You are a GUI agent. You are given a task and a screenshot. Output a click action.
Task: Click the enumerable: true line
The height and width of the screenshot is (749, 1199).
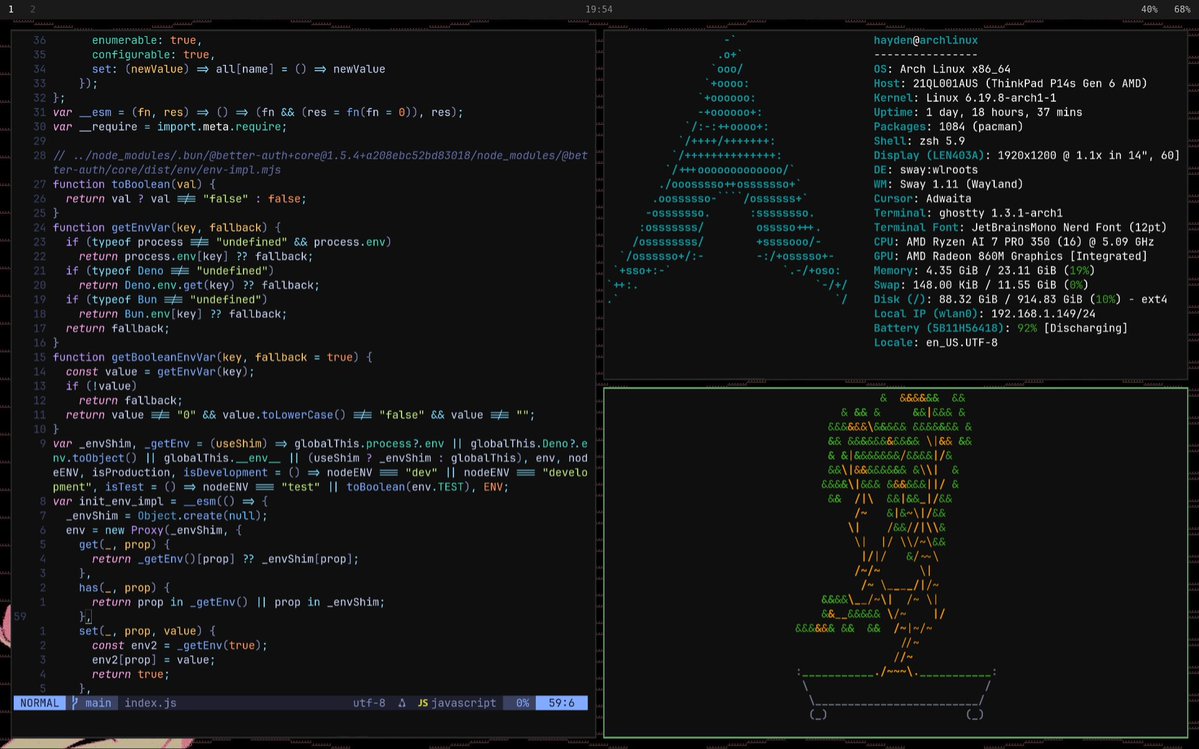[147, 41]
